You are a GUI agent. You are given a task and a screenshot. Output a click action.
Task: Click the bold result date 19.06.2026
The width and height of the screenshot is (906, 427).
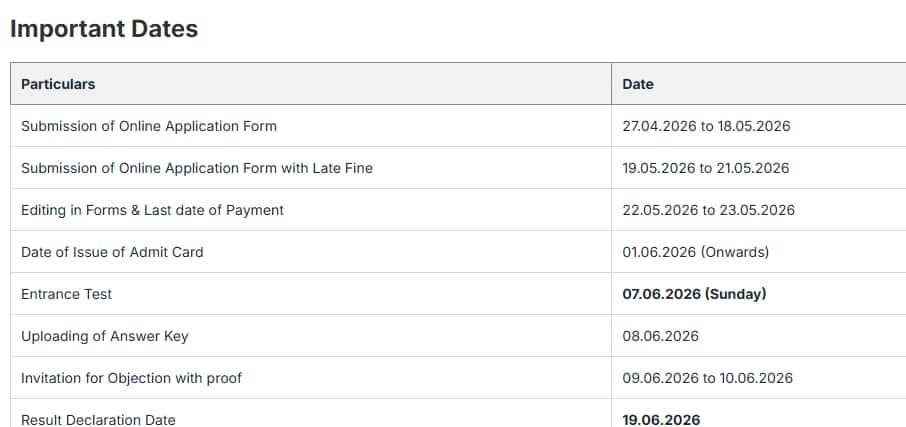(x=661, y=419)
